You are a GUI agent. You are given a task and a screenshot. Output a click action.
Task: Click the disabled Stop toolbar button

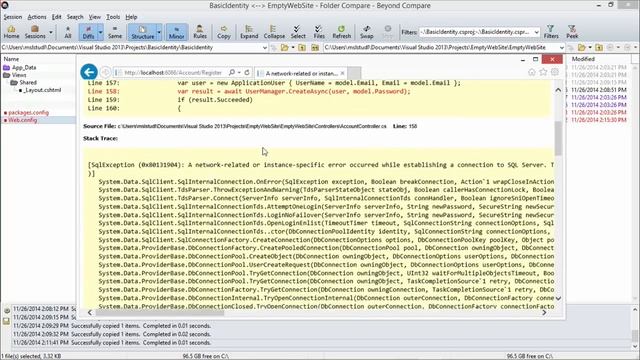(x=387, y=32)
